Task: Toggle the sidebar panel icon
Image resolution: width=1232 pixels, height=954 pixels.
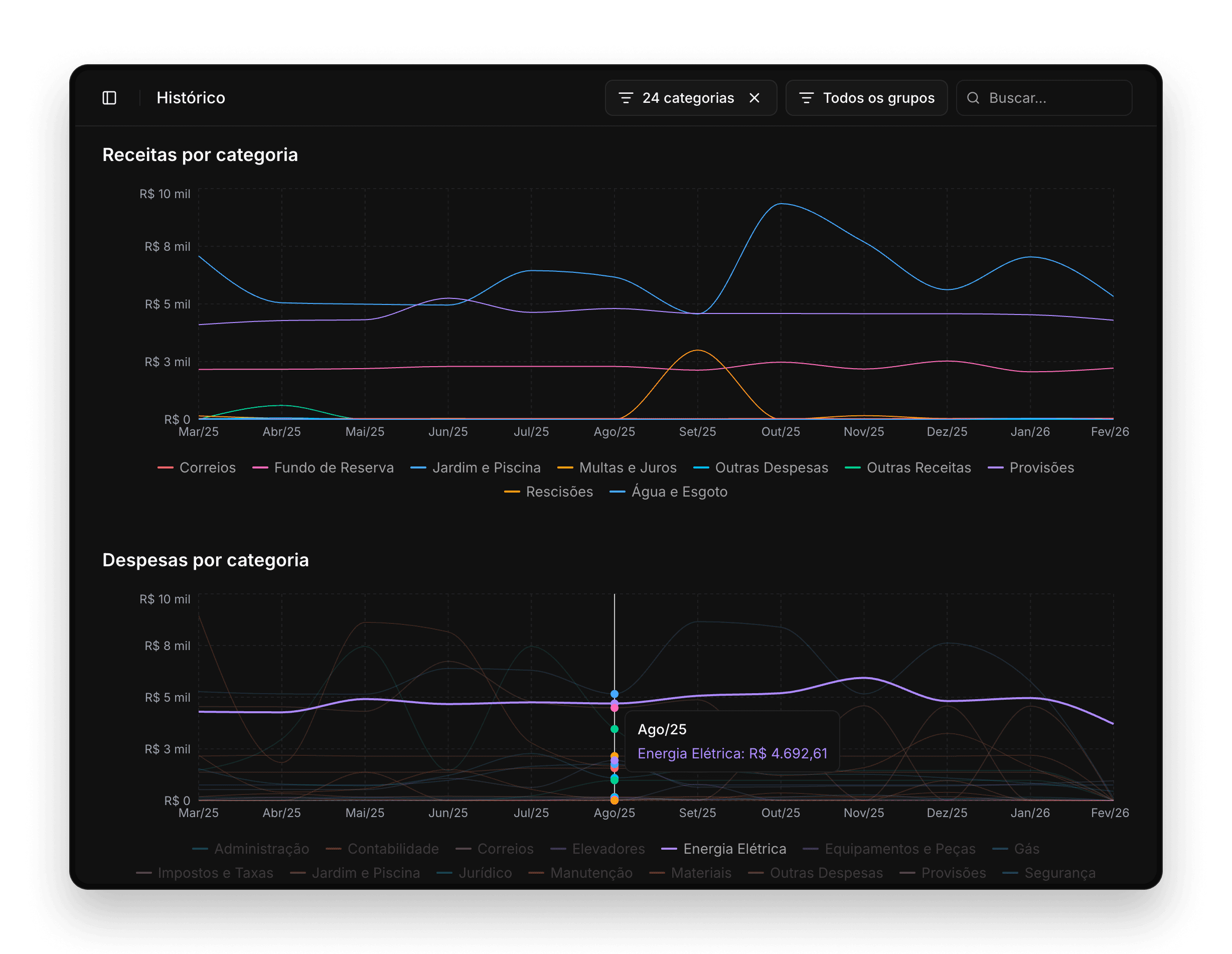Action: point(109,98)
